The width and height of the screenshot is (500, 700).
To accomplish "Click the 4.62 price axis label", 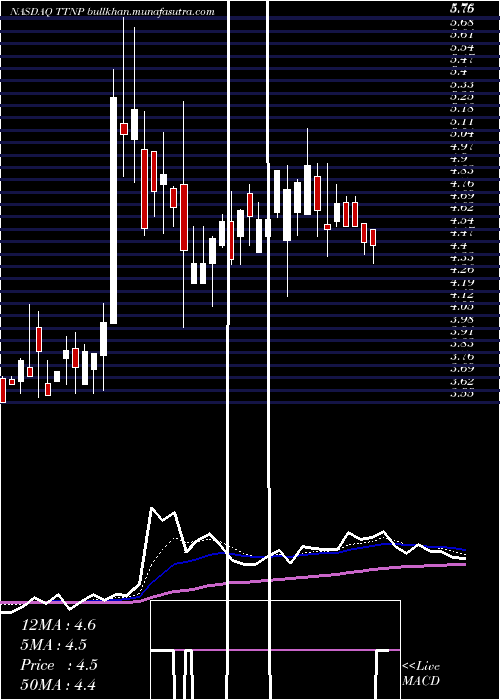I will point(462,208).
